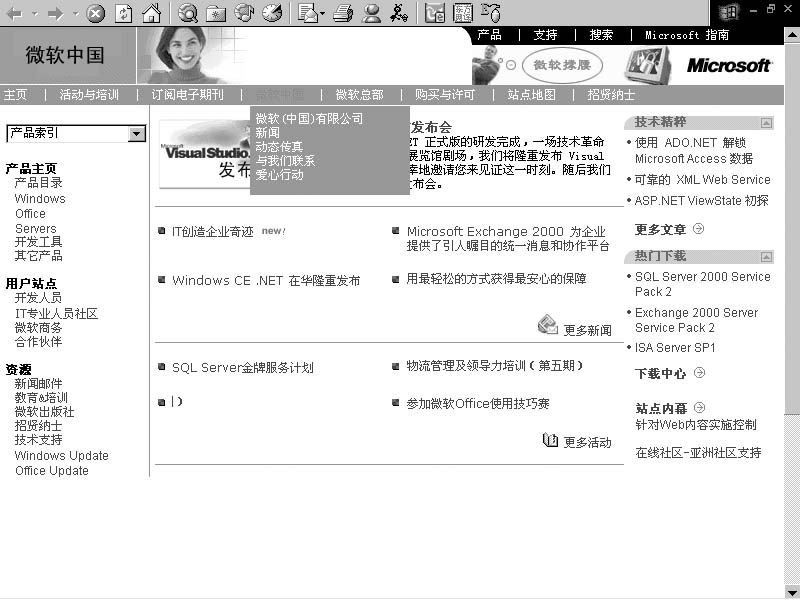Open the 订阅电子期刊 navigation bar item
This screenshot has height=600, width=800.
[187, 95]
